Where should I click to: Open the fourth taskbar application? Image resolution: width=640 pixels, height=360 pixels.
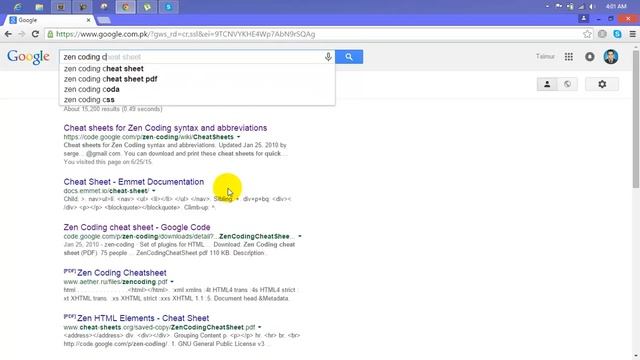83,7
